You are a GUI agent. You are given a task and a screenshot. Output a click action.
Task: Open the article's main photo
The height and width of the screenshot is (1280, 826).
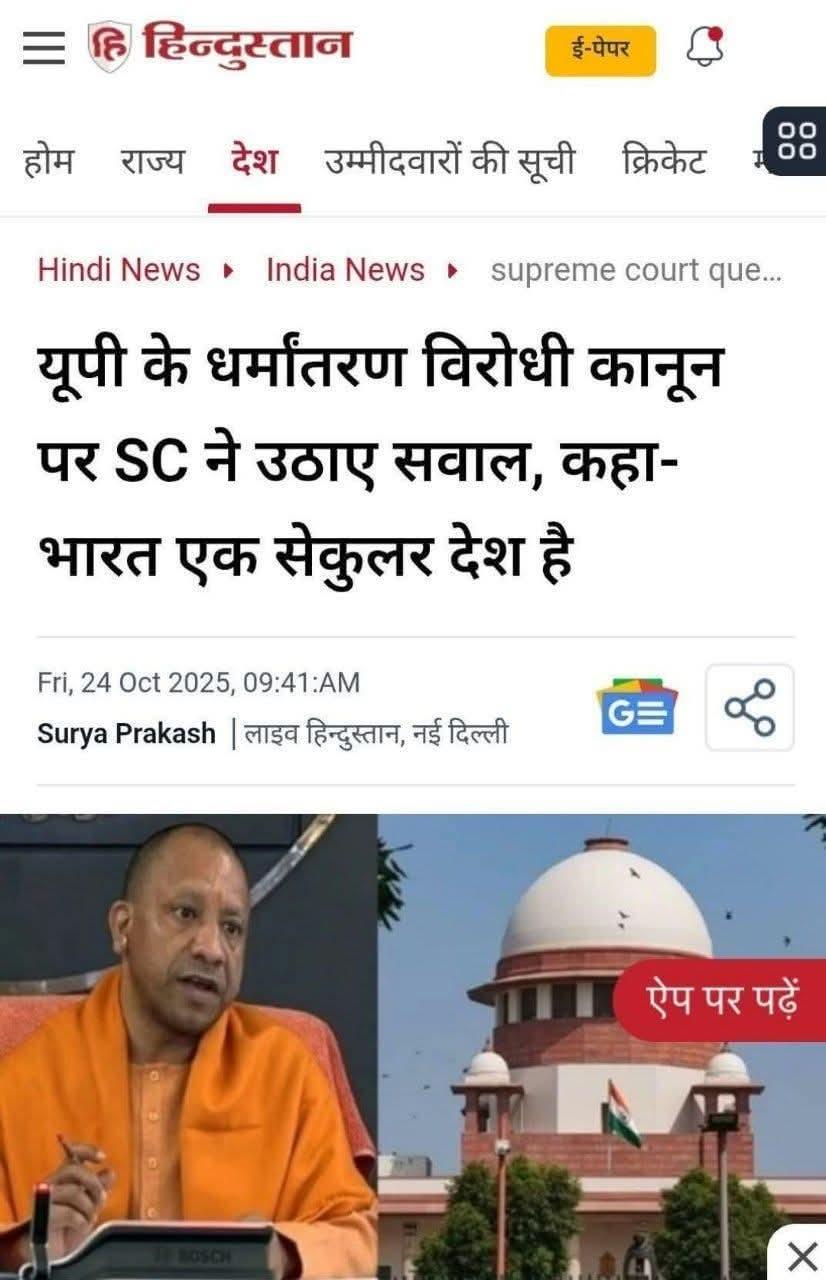[x=413, y=1047]
